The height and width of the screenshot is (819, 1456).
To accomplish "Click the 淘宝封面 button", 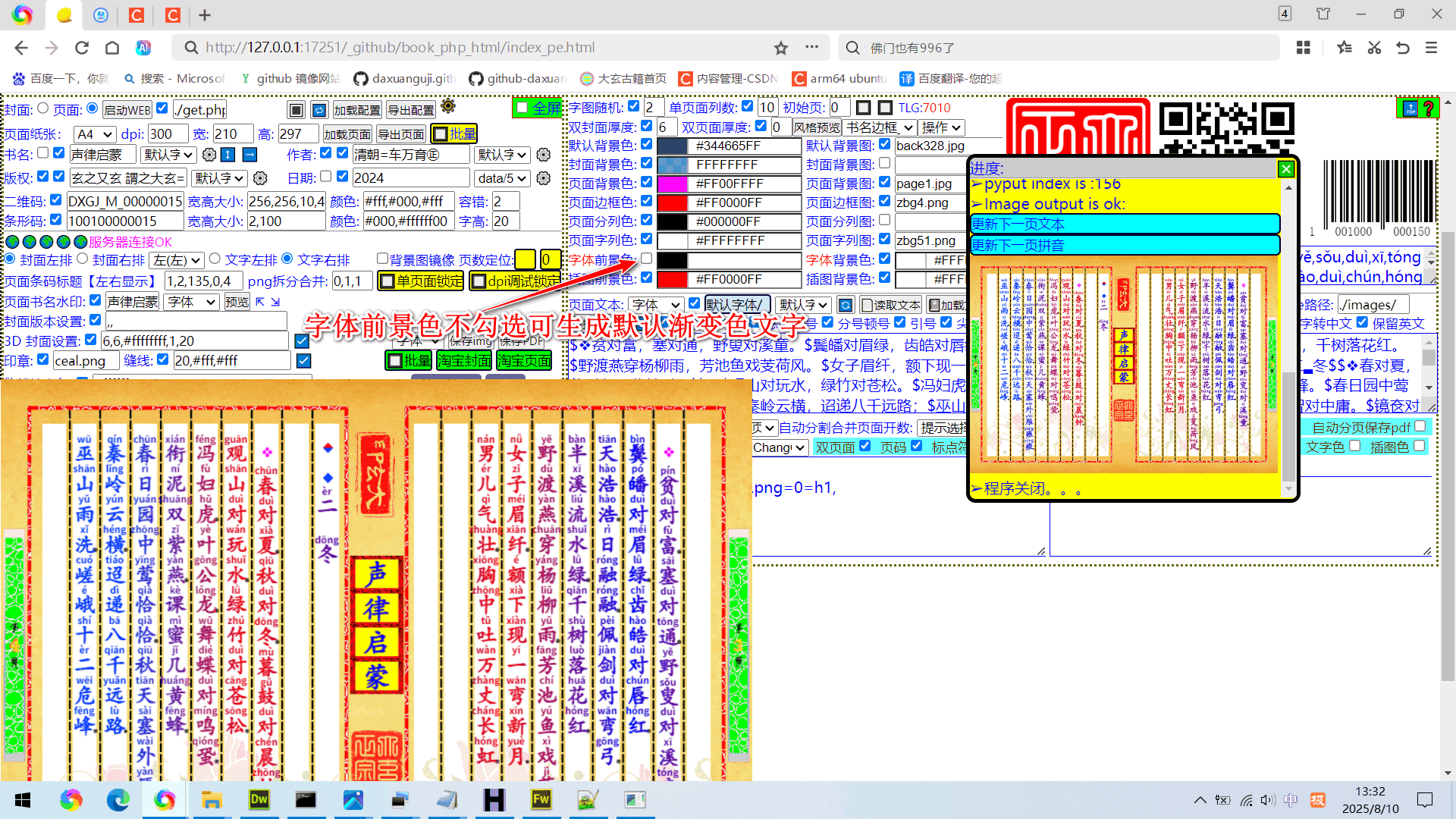I will (x=464, y=361).
